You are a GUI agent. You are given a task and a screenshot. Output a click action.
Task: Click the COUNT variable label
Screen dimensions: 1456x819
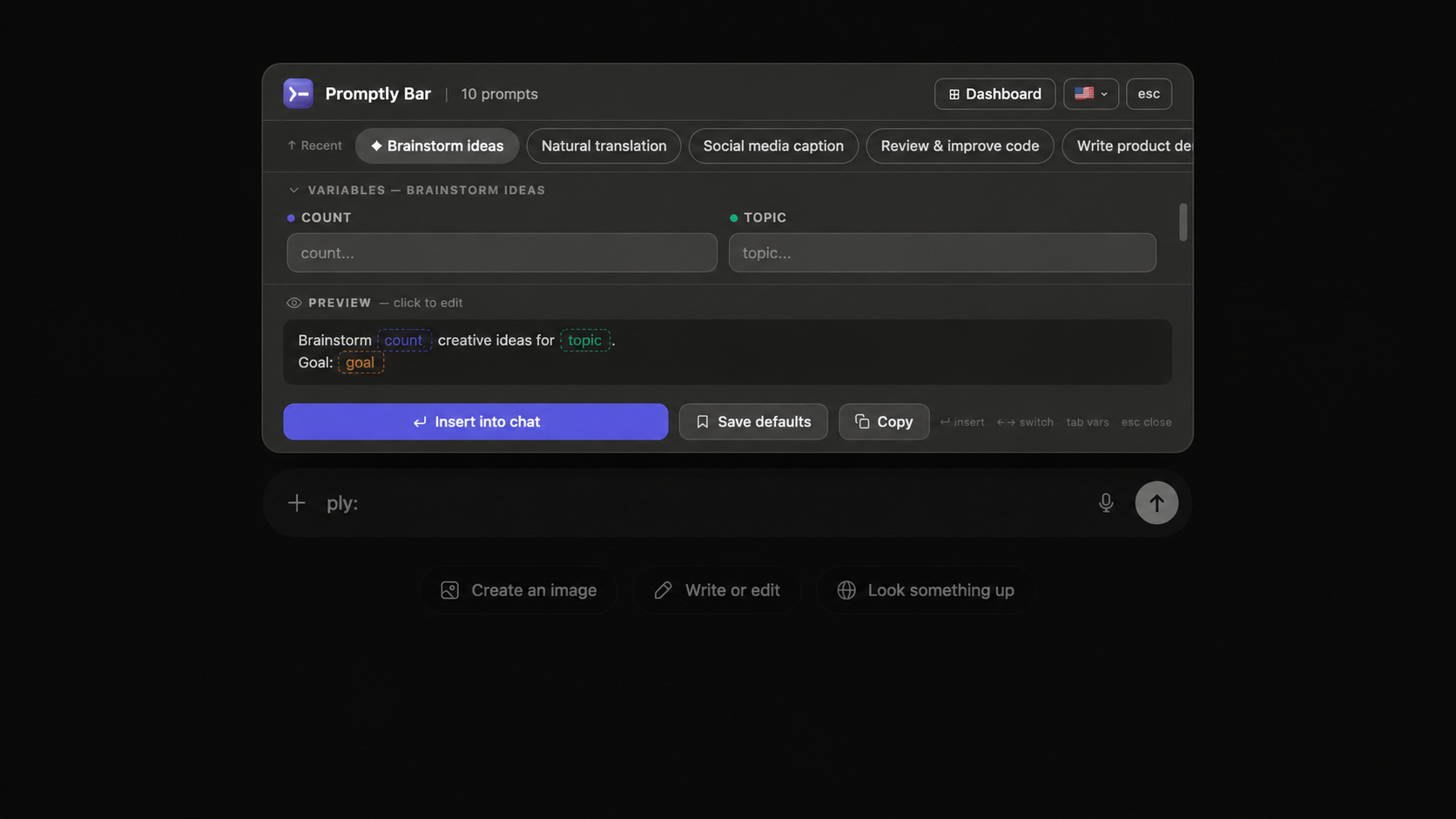pyautogui.click(x=326, y=218)
